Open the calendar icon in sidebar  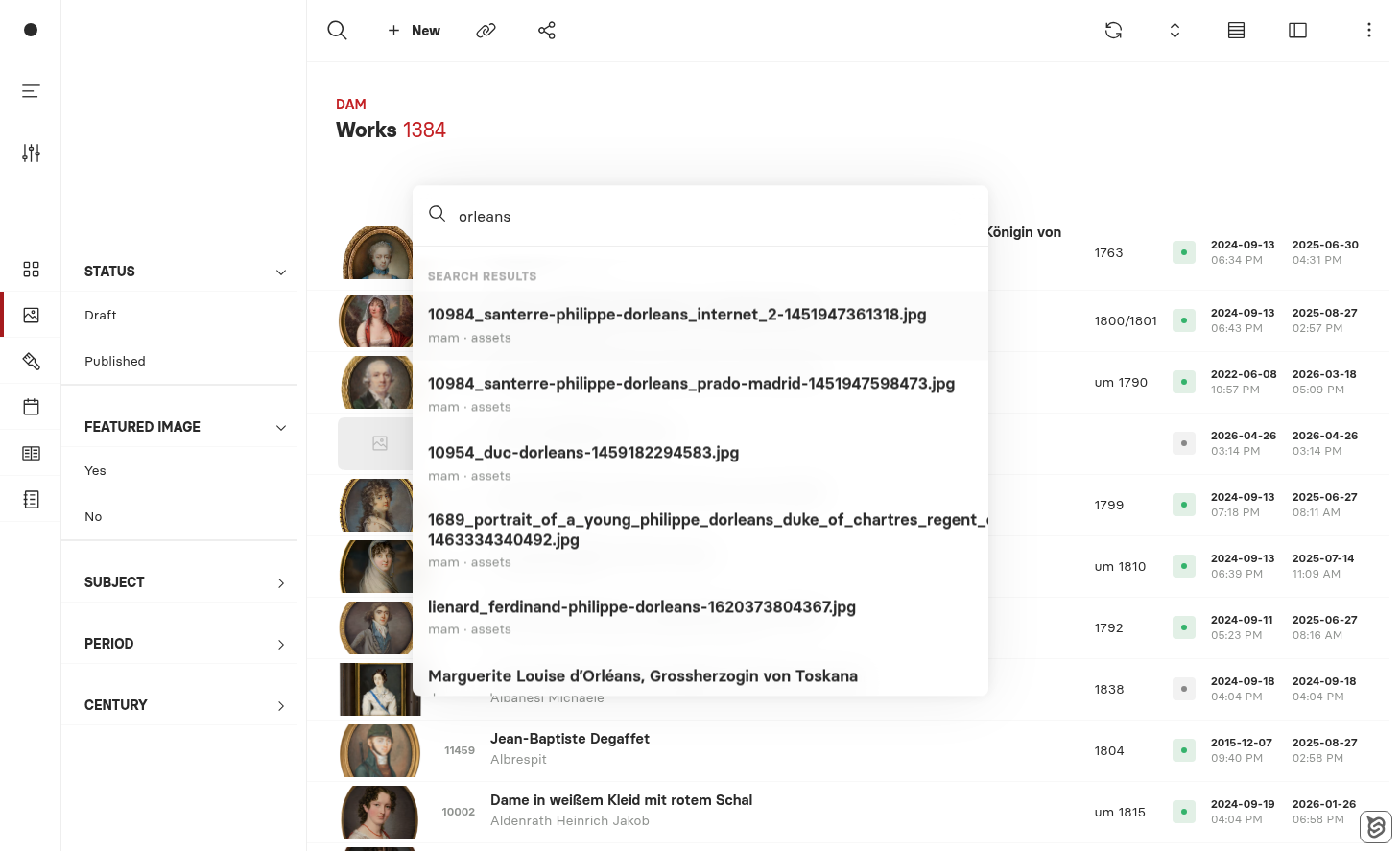coord(31,407)
